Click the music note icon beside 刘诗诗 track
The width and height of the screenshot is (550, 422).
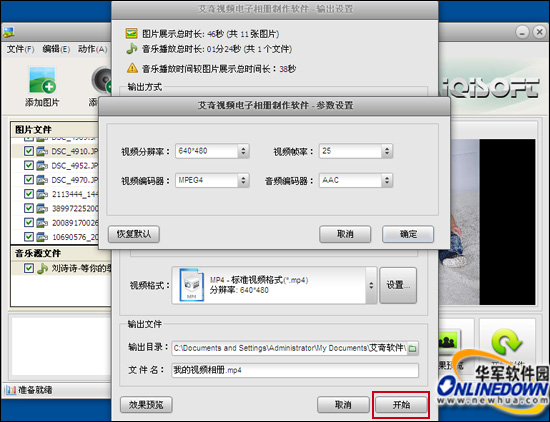tap(42, 268)
